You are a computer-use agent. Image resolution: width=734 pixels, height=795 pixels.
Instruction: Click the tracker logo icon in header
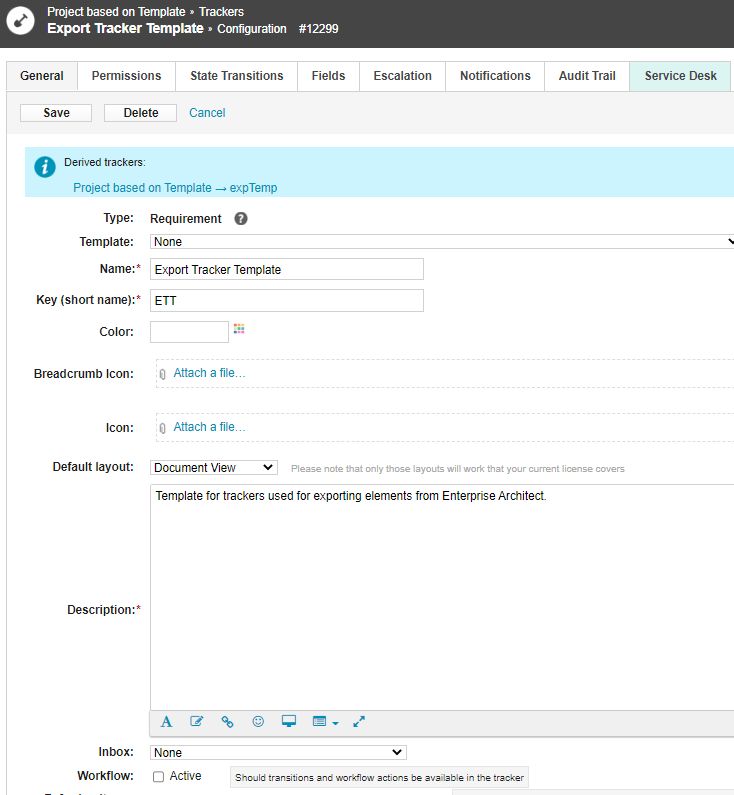[20, 21]
